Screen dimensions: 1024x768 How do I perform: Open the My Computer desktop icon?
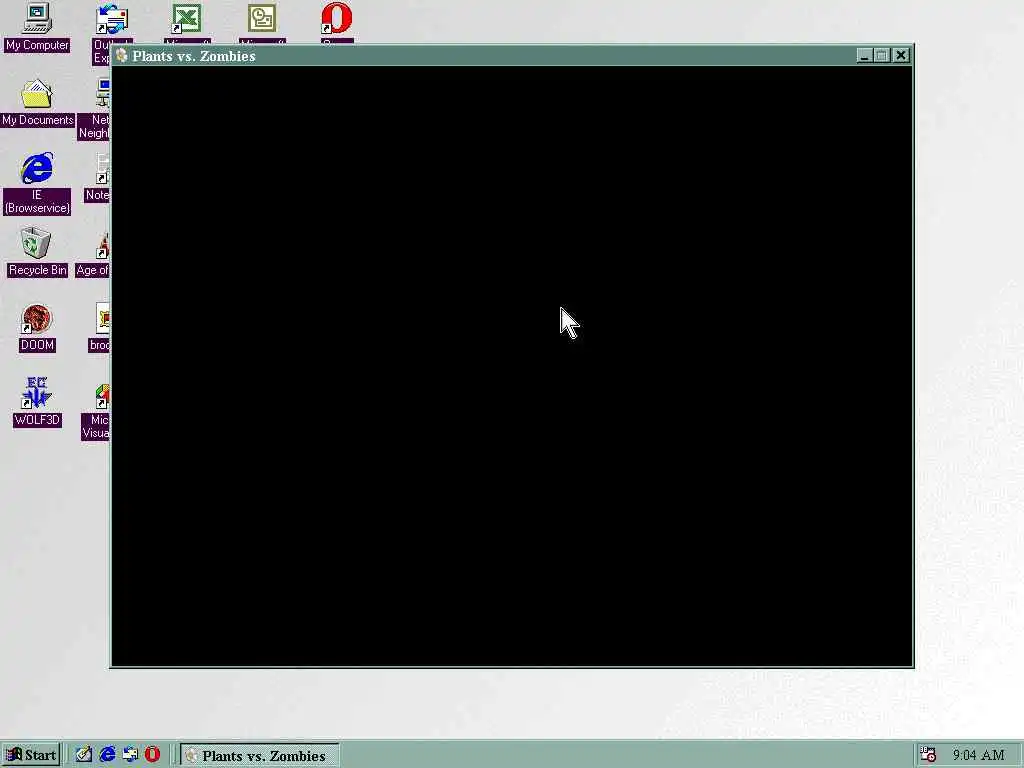pos(37,26)
